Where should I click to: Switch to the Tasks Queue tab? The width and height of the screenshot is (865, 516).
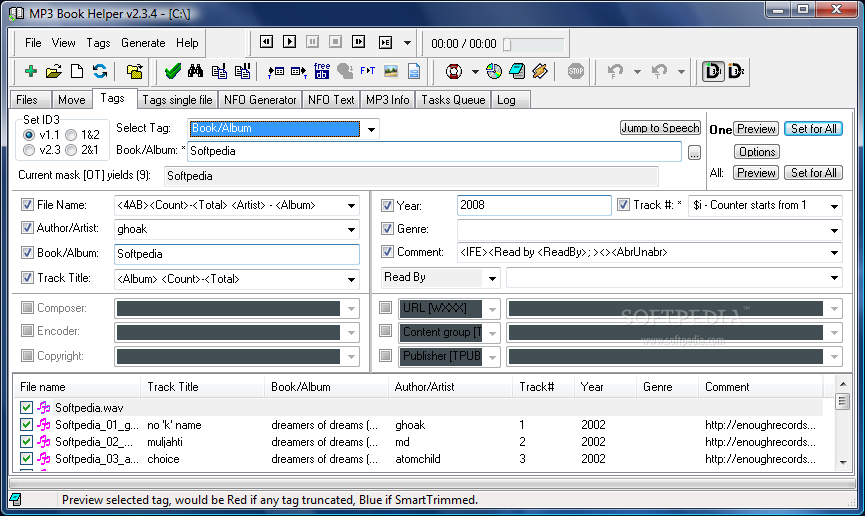(x=453, y=100)
